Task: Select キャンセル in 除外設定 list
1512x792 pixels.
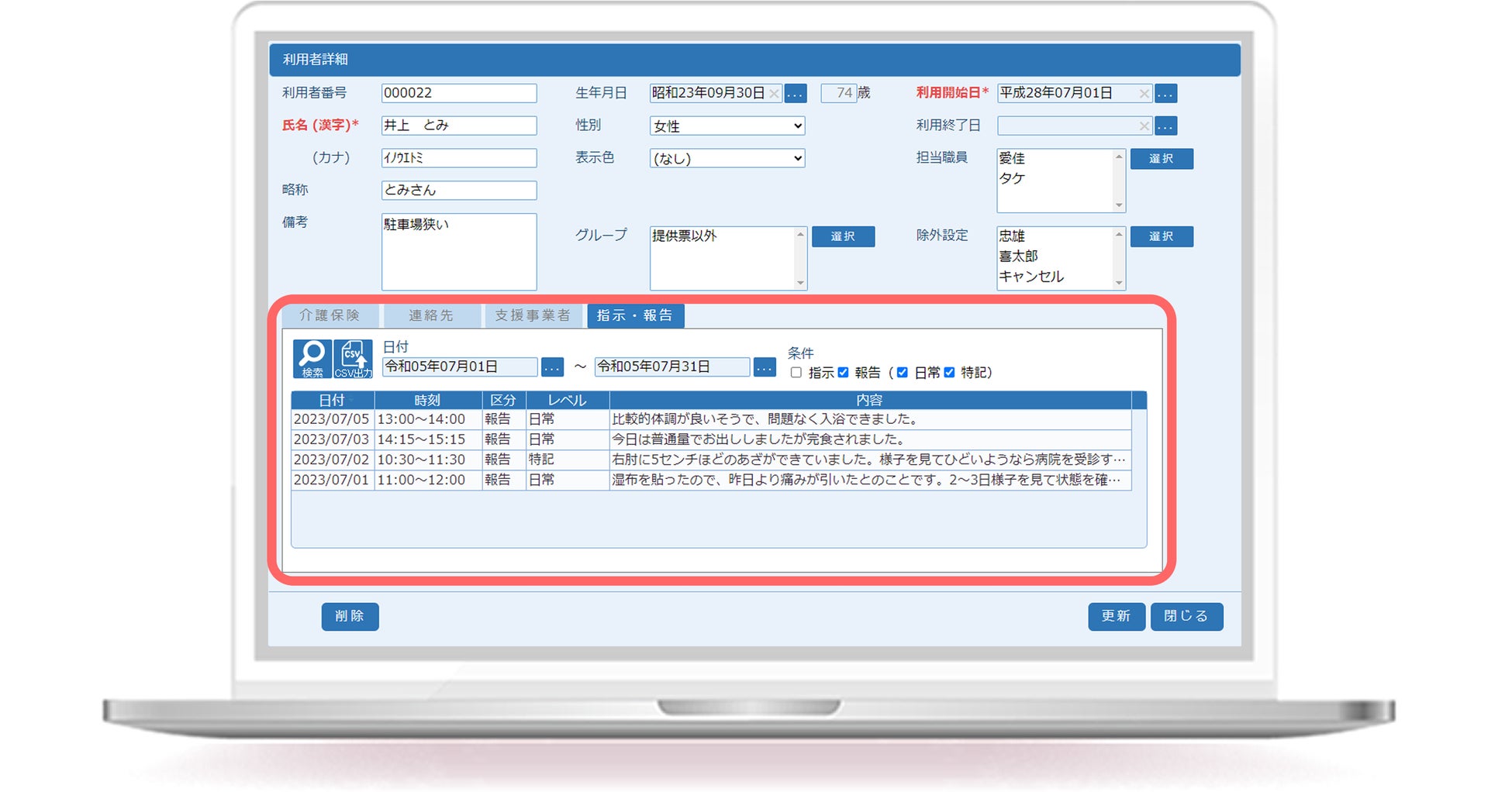Action: coord(1031,277)
